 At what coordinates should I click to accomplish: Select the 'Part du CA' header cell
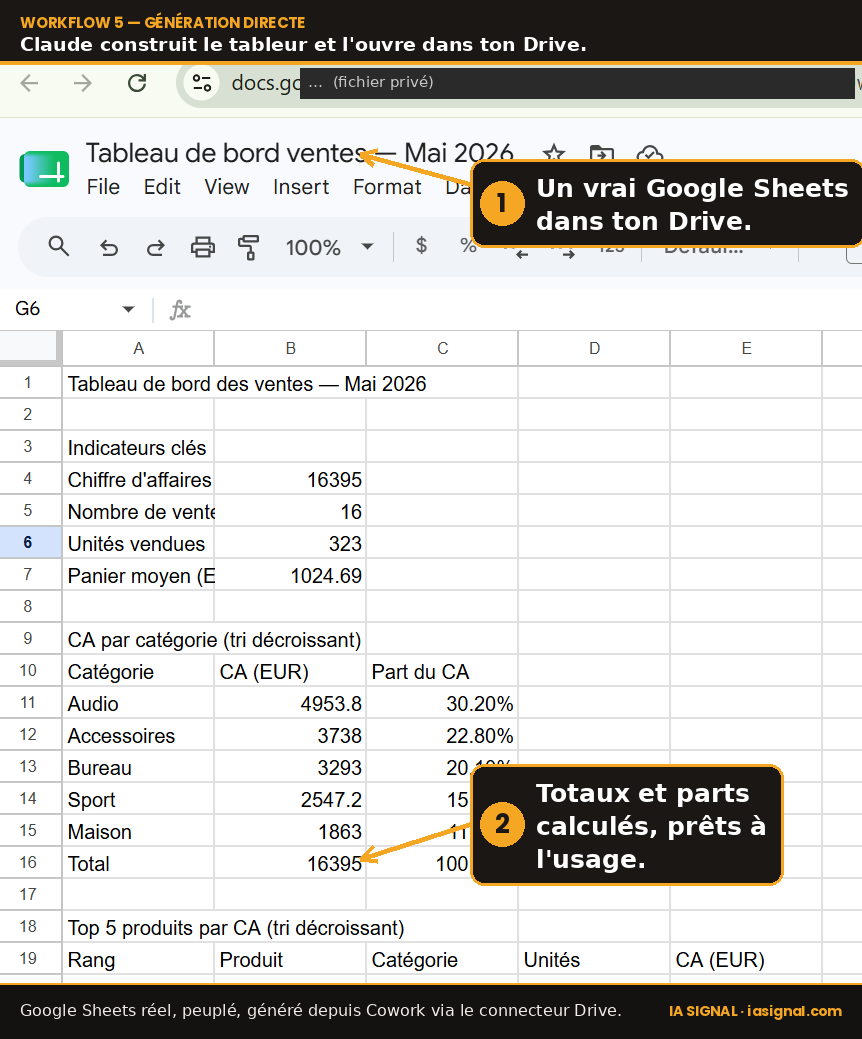click(x=443, y=672)
